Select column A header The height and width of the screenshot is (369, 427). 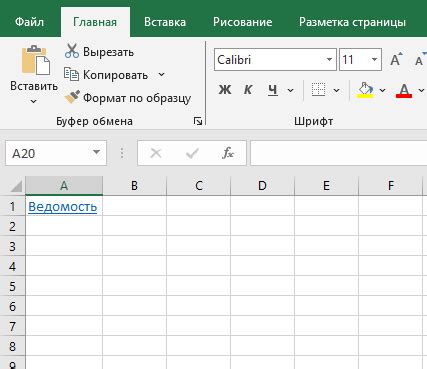point(64,186)
